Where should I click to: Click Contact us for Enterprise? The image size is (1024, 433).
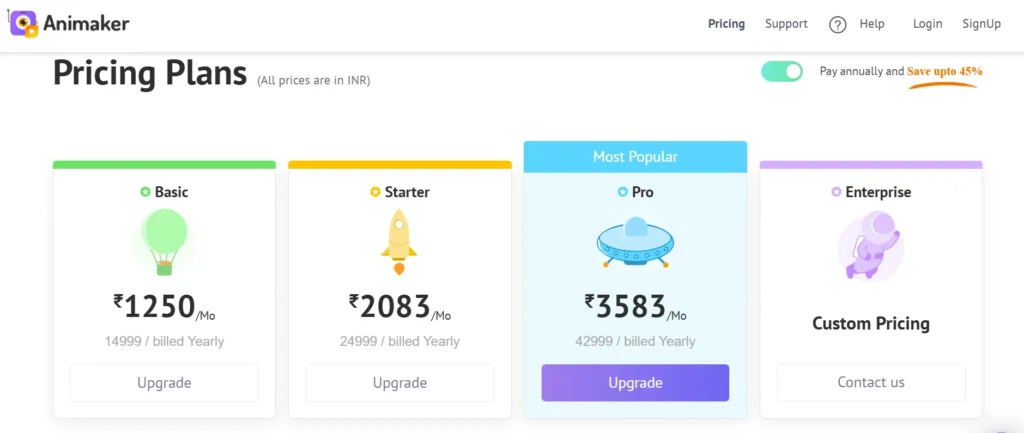871,383
